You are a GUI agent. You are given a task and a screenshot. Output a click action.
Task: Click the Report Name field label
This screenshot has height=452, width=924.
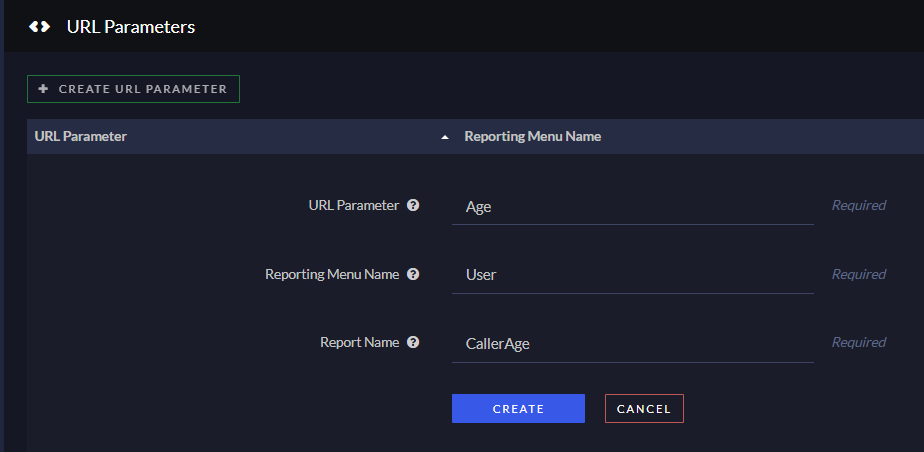(x=359, y=342)
